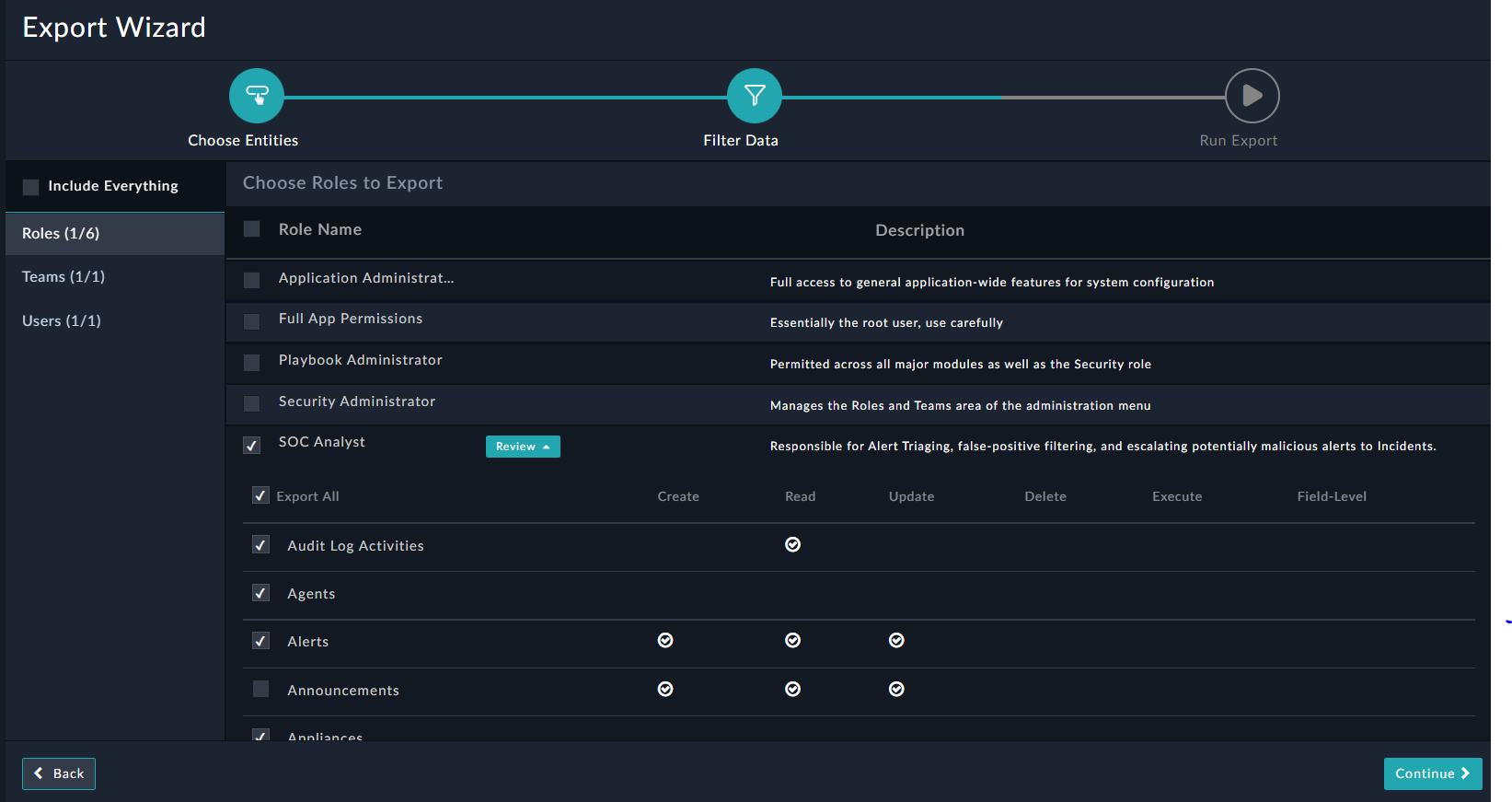
Task: Click the Announcements module label
Action: pyautogui.click(x=343, y=691)
